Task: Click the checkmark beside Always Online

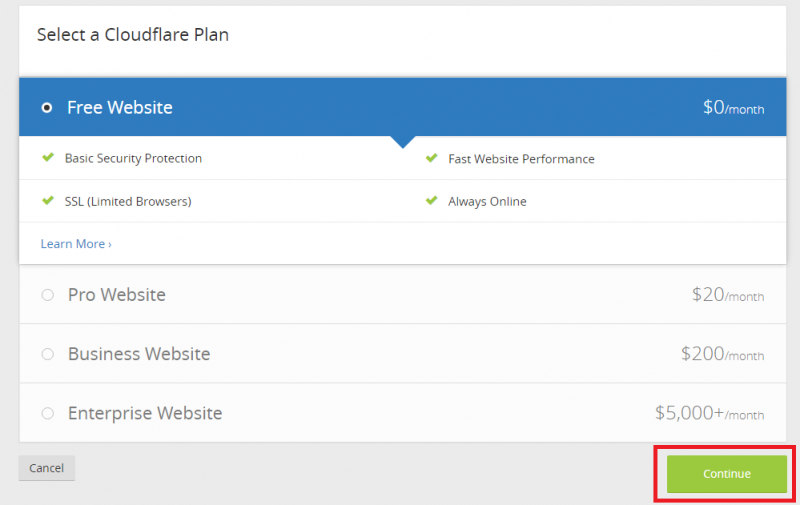Action: tap(432, 200)
